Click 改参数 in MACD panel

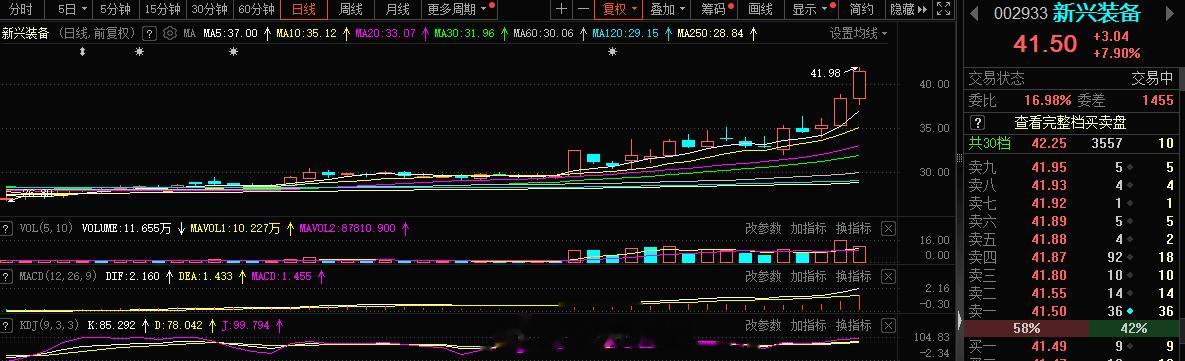pos(763,276)
